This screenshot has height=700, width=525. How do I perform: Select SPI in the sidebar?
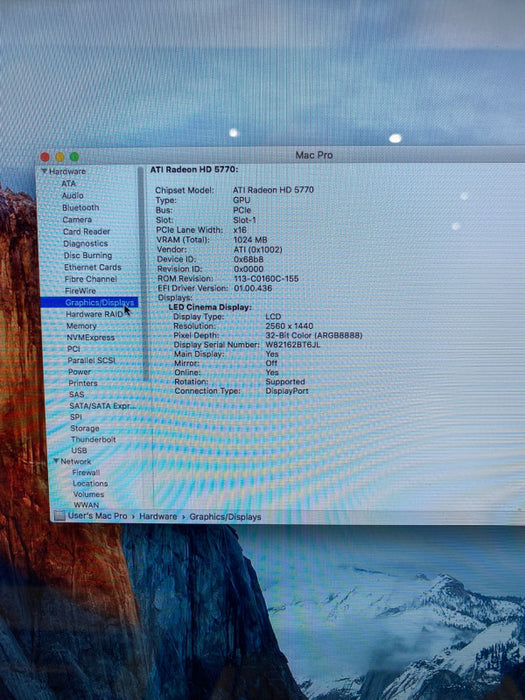click(x=76, y=417)
